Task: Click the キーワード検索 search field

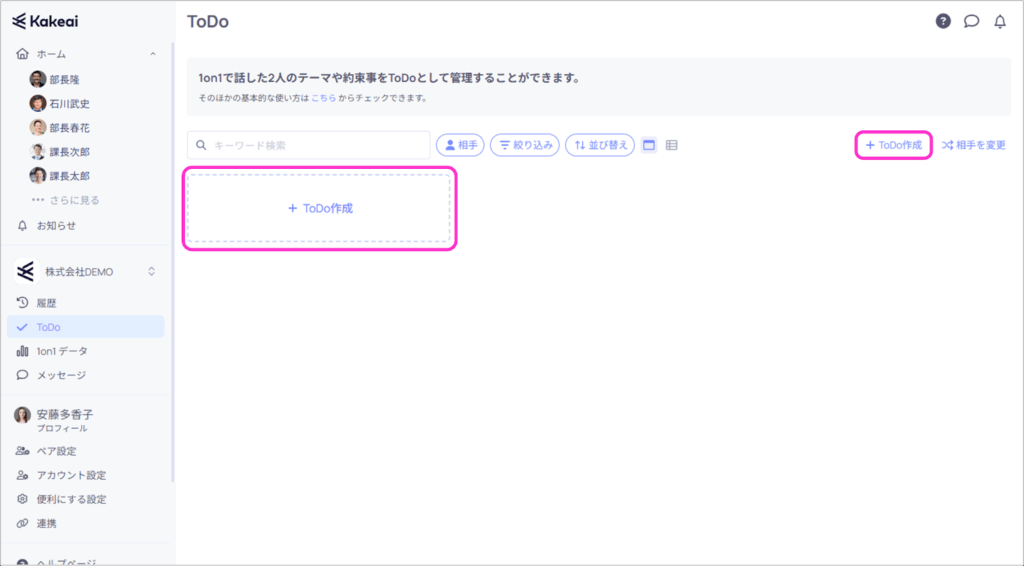Action: [x=309, y=145]
